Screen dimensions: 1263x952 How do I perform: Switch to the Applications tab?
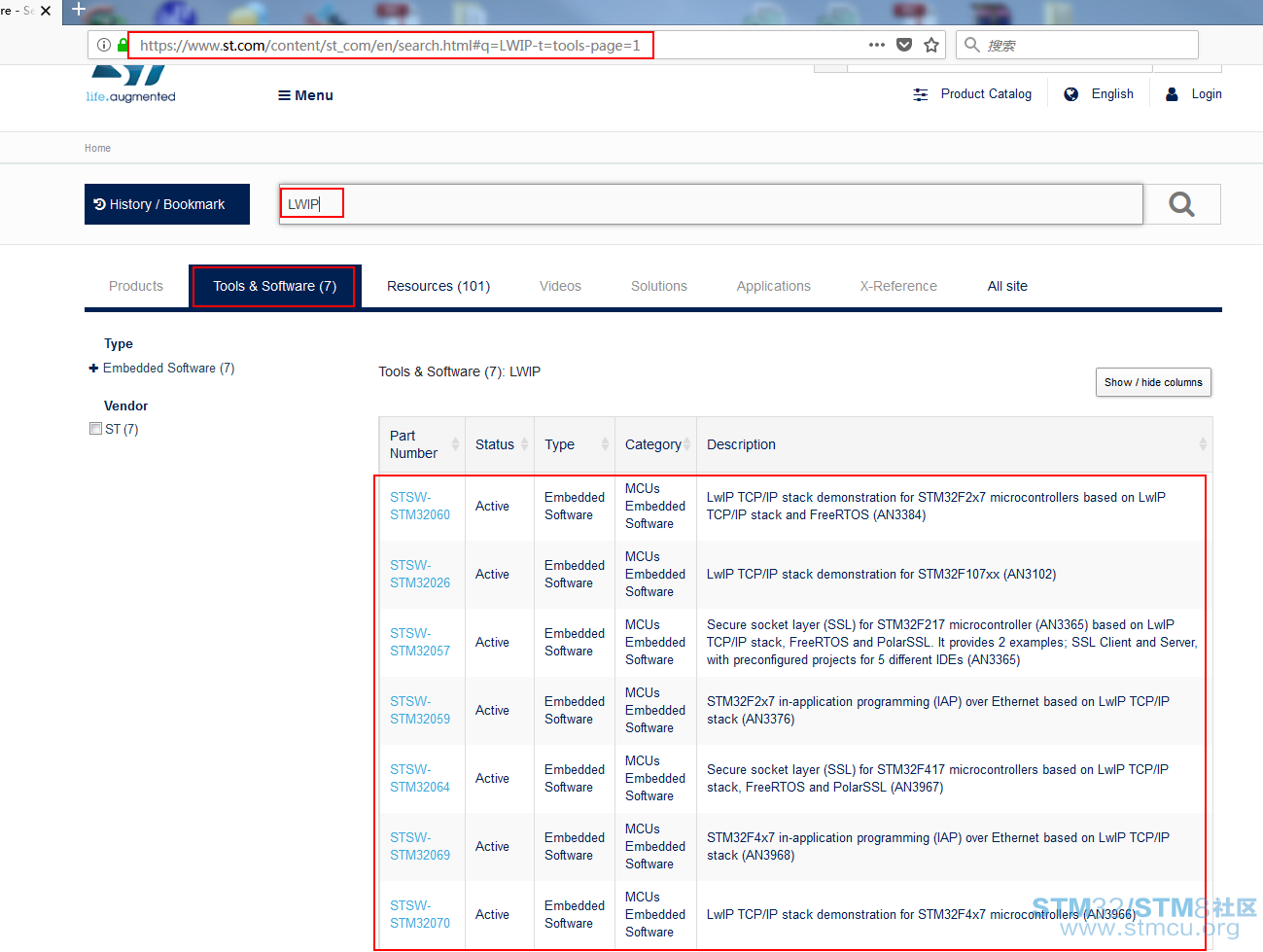[774, 286]
